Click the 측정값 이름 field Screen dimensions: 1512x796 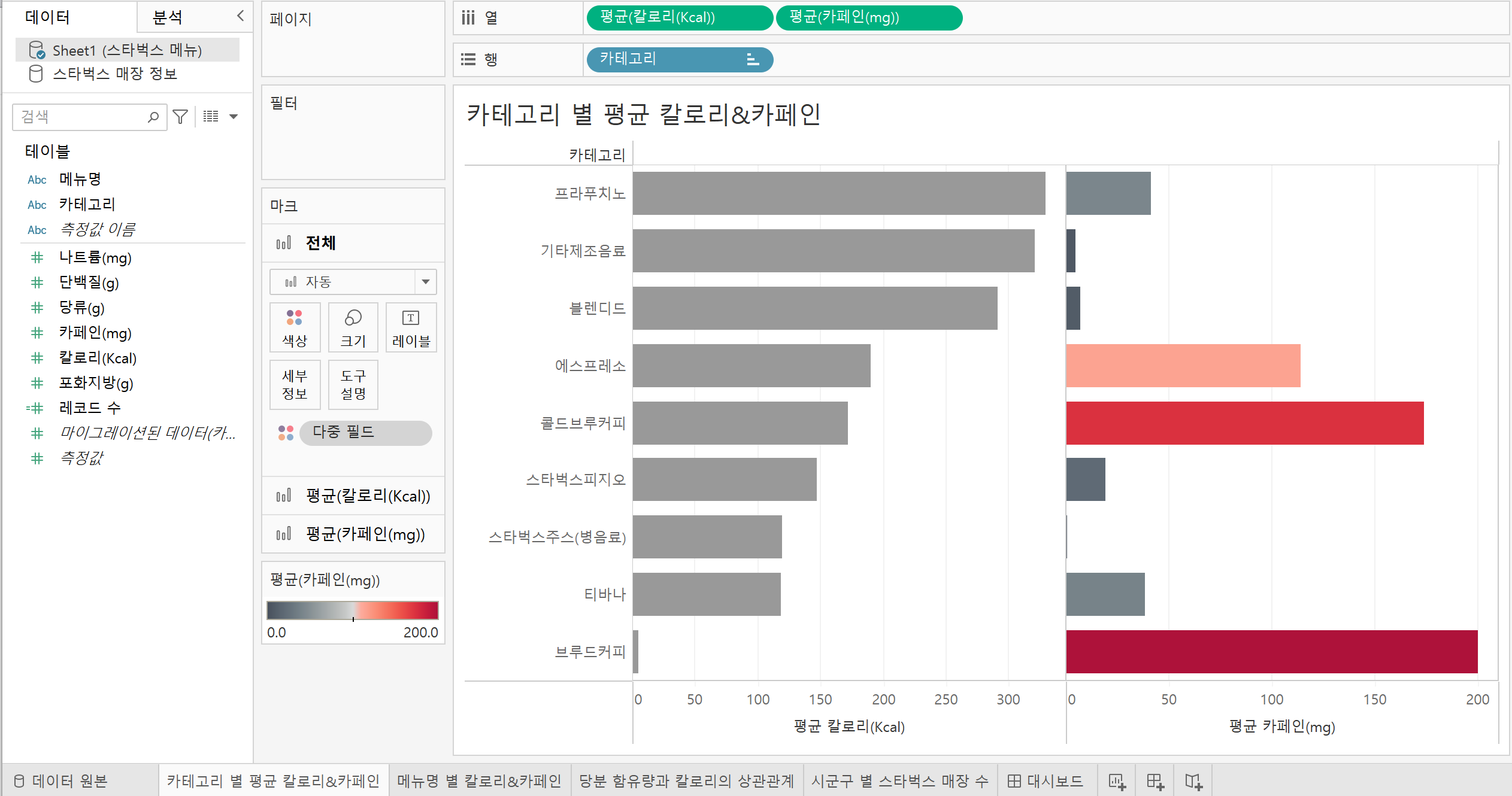click(98, 229)
